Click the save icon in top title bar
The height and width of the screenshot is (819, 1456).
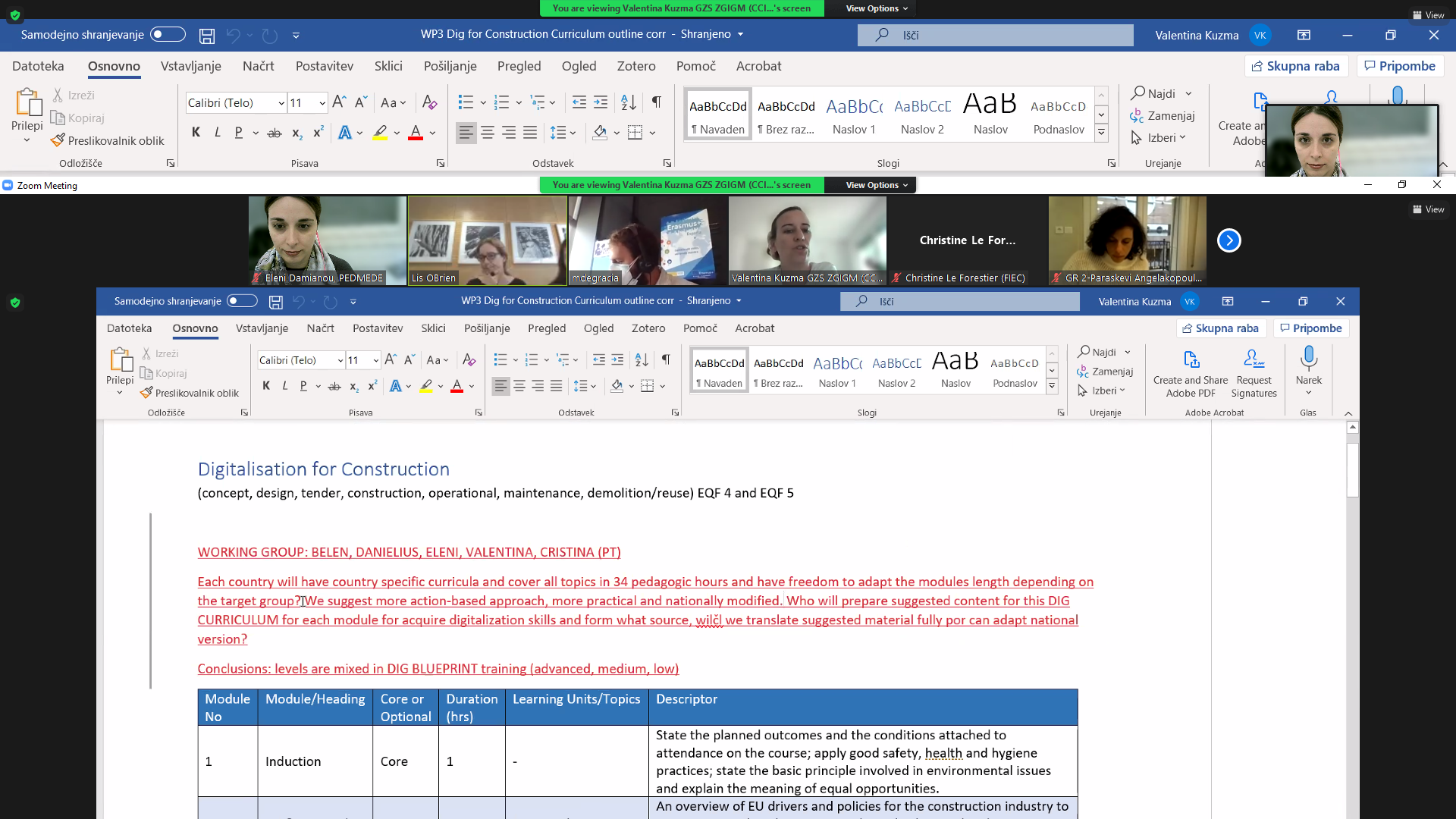206,35
